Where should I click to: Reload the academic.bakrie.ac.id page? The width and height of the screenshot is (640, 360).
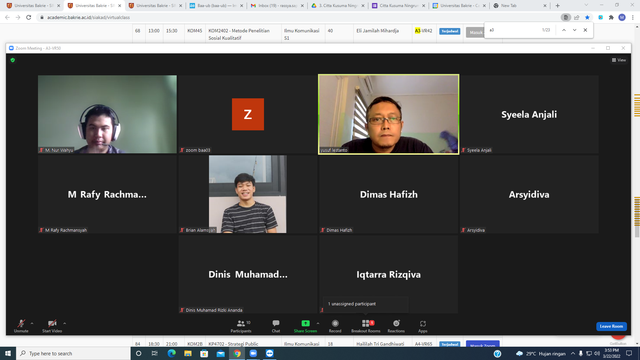29,18
